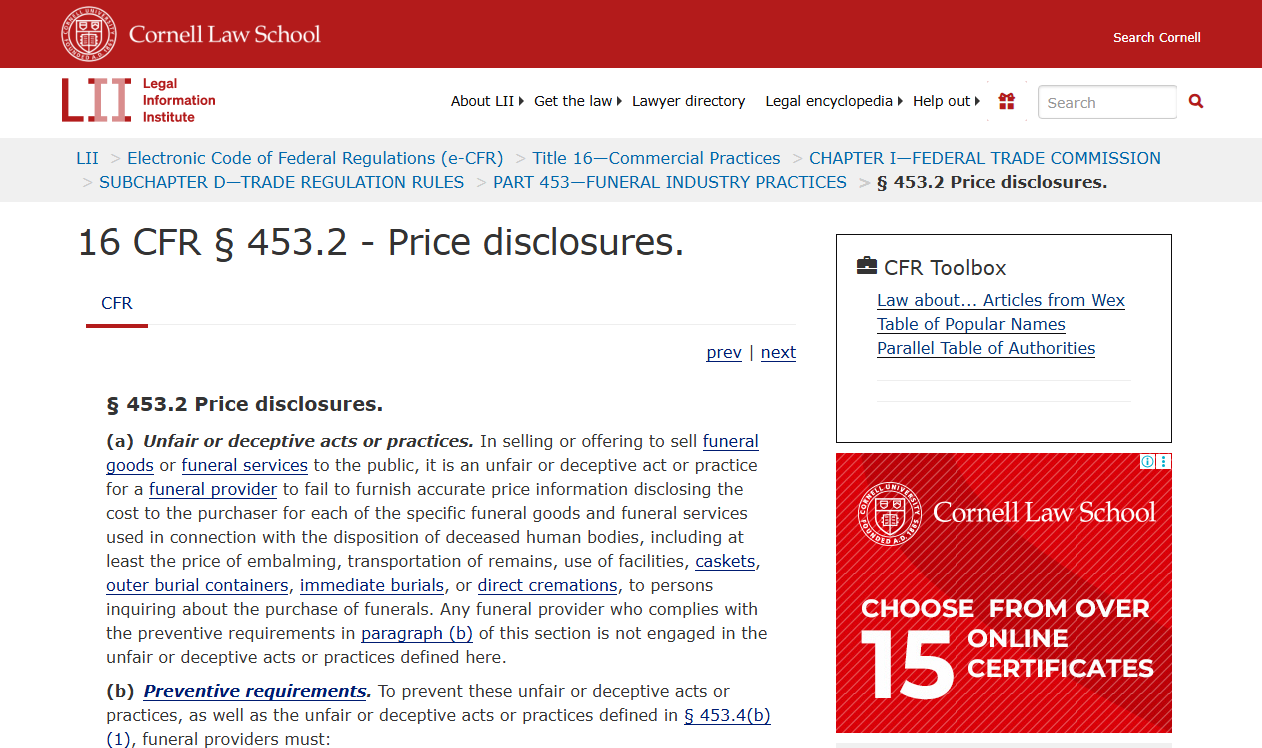
Task: Open the LII Legal Information Institute logo
Action: (x=139, y=100)
